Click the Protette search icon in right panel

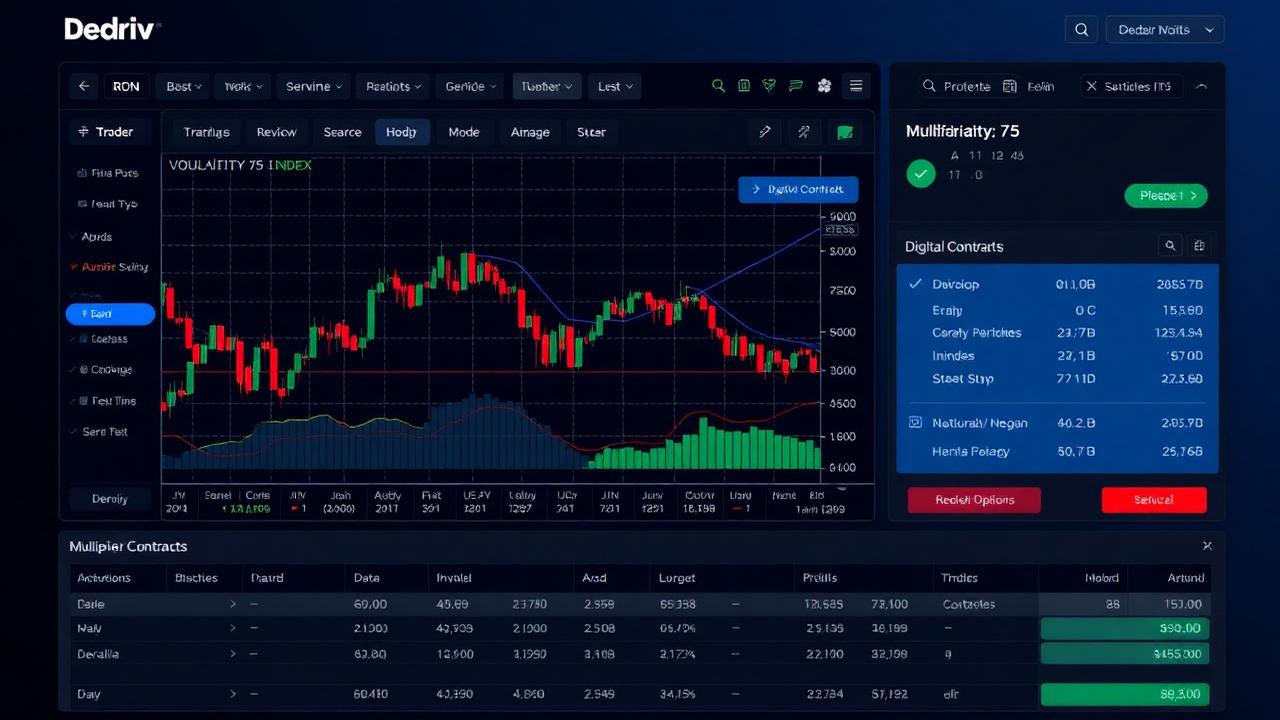click(929, 87)
